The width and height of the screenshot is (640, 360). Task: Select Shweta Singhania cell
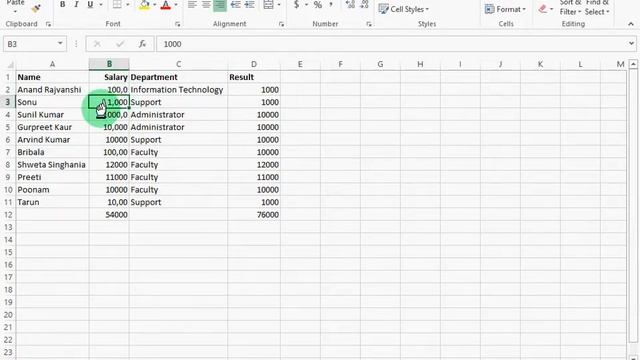point(52,165)
